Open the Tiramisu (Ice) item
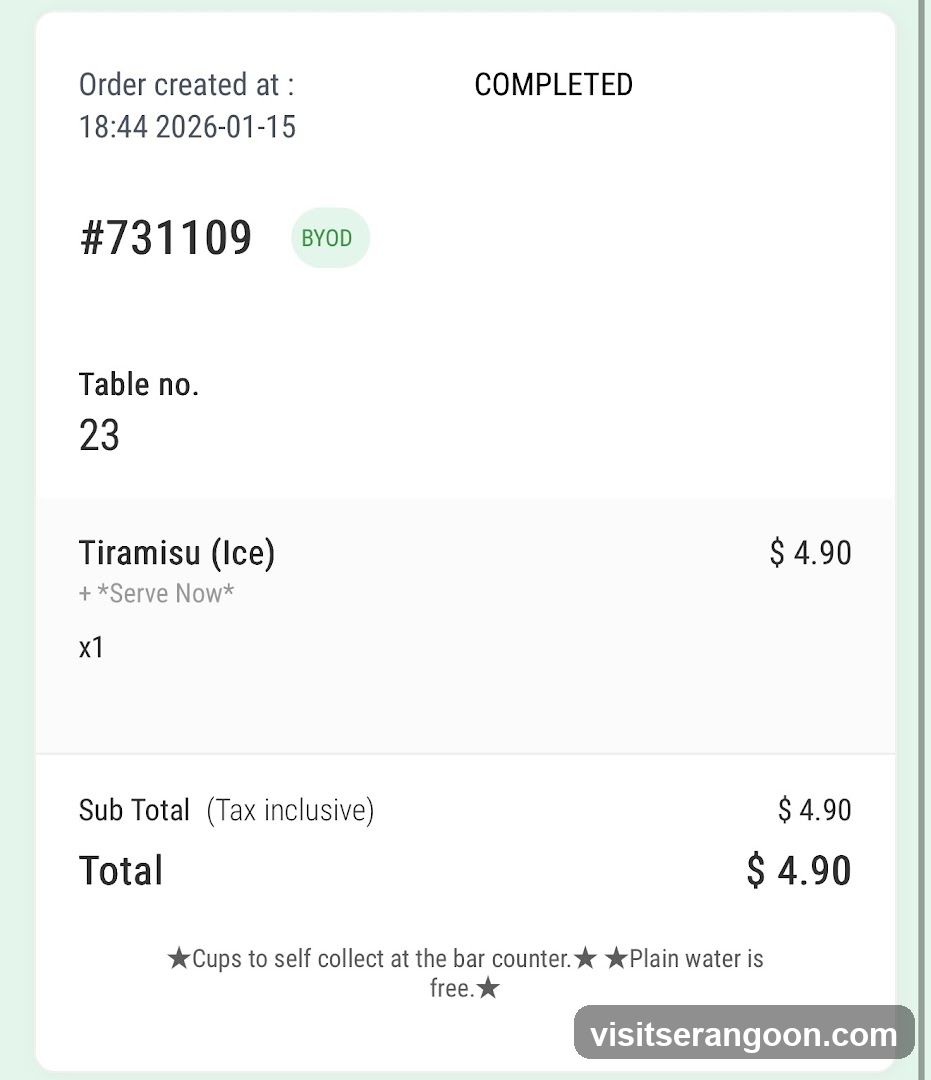 177,552
